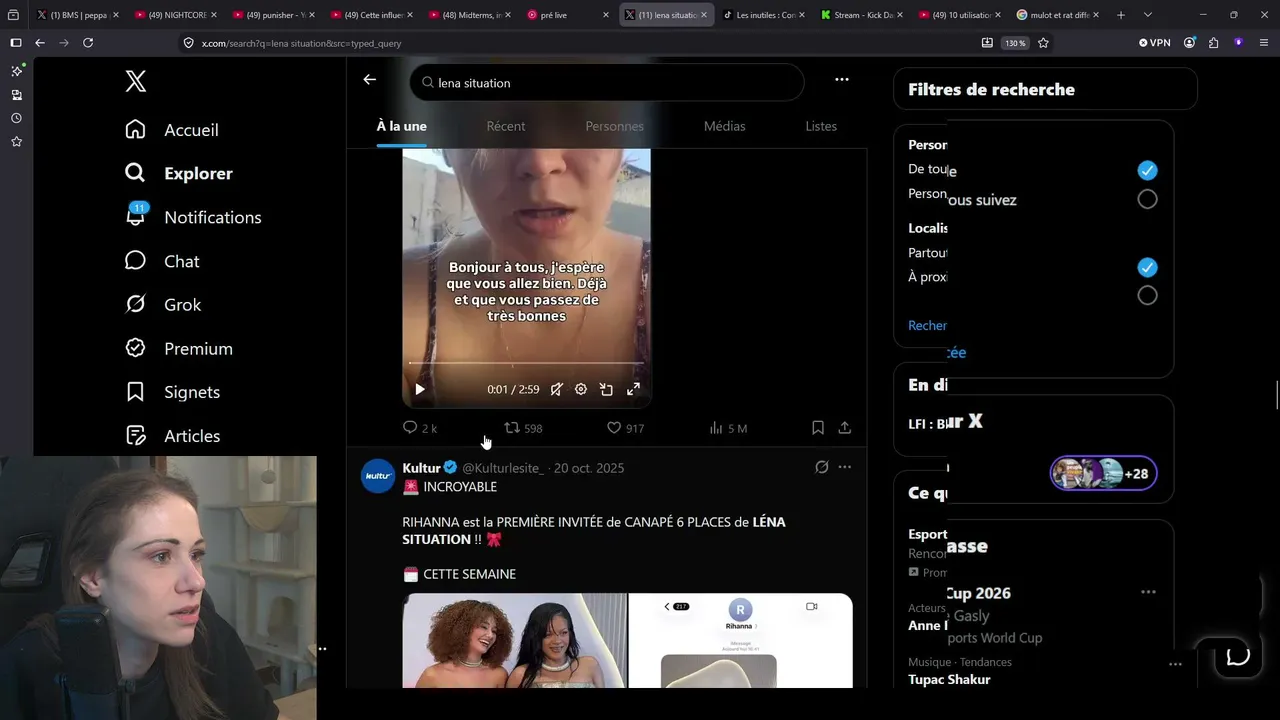The image size is (1280, 720).
Task: Reload the current page
Action: click(88, 43)
